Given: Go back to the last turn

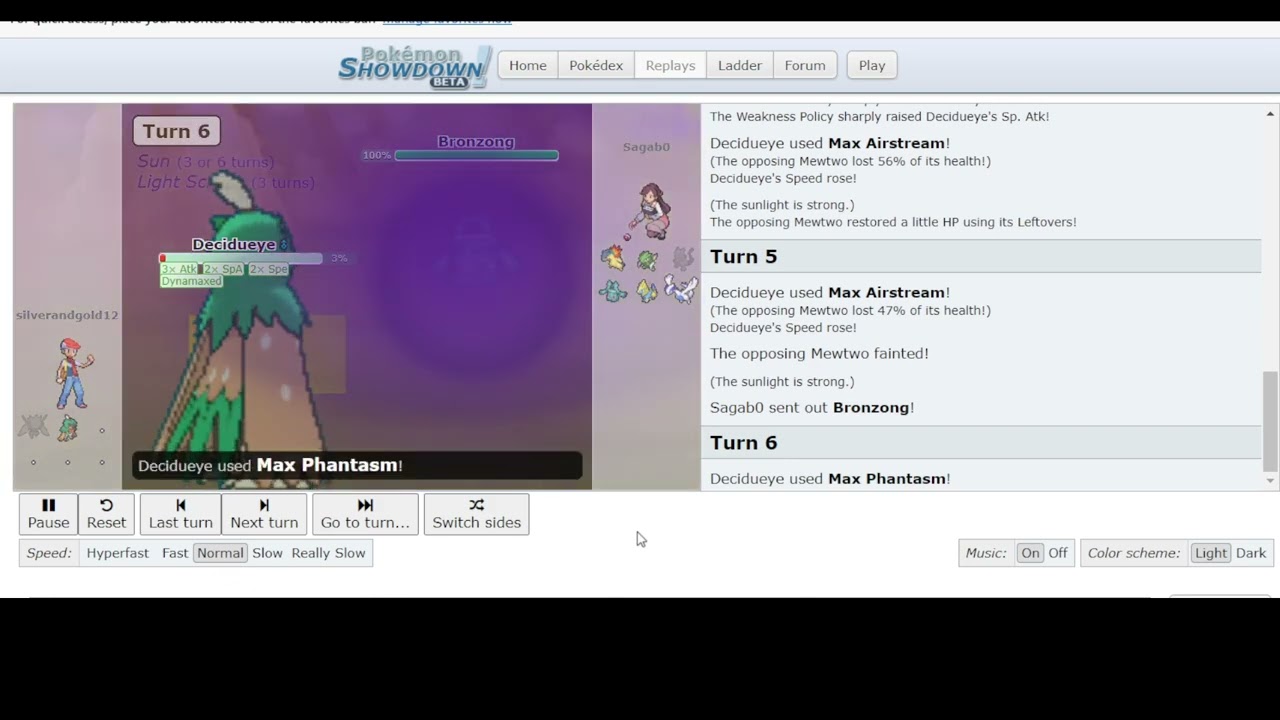Looking at the screenshot, I should tap(181, 514).
